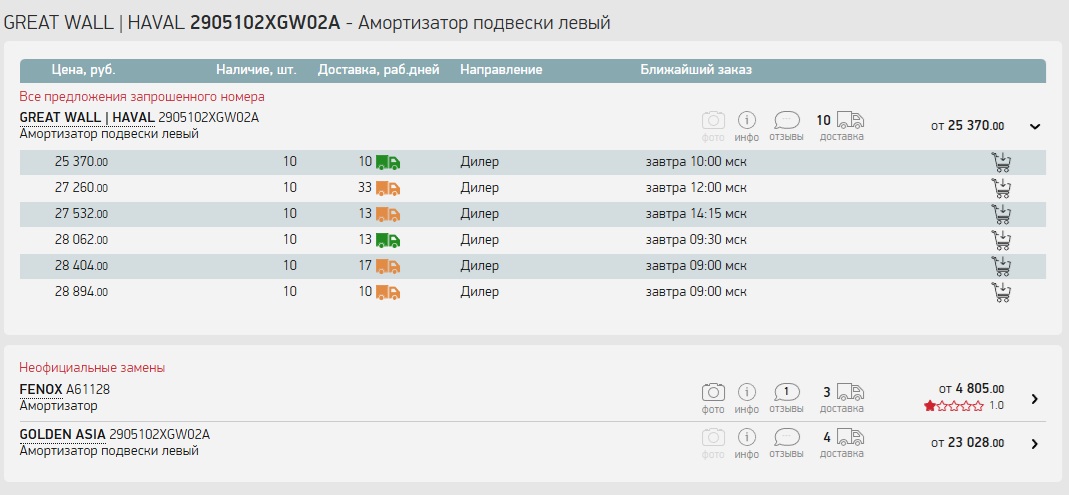This screenshot has height=495, width=1069.
Task: Click green truck in 28 062.00 row
Action: (388, 240)
